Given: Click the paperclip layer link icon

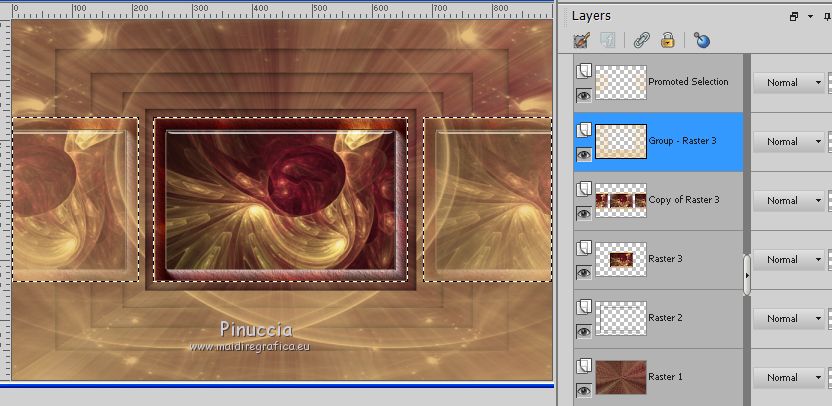Looking at the screenshot, I should pyautogui.click(x=642, y=40).
